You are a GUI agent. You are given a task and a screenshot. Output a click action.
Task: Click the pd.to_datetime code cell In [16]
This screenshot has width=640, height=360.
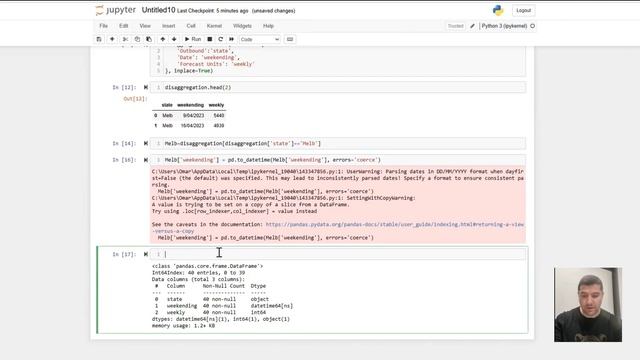(338, 160)
